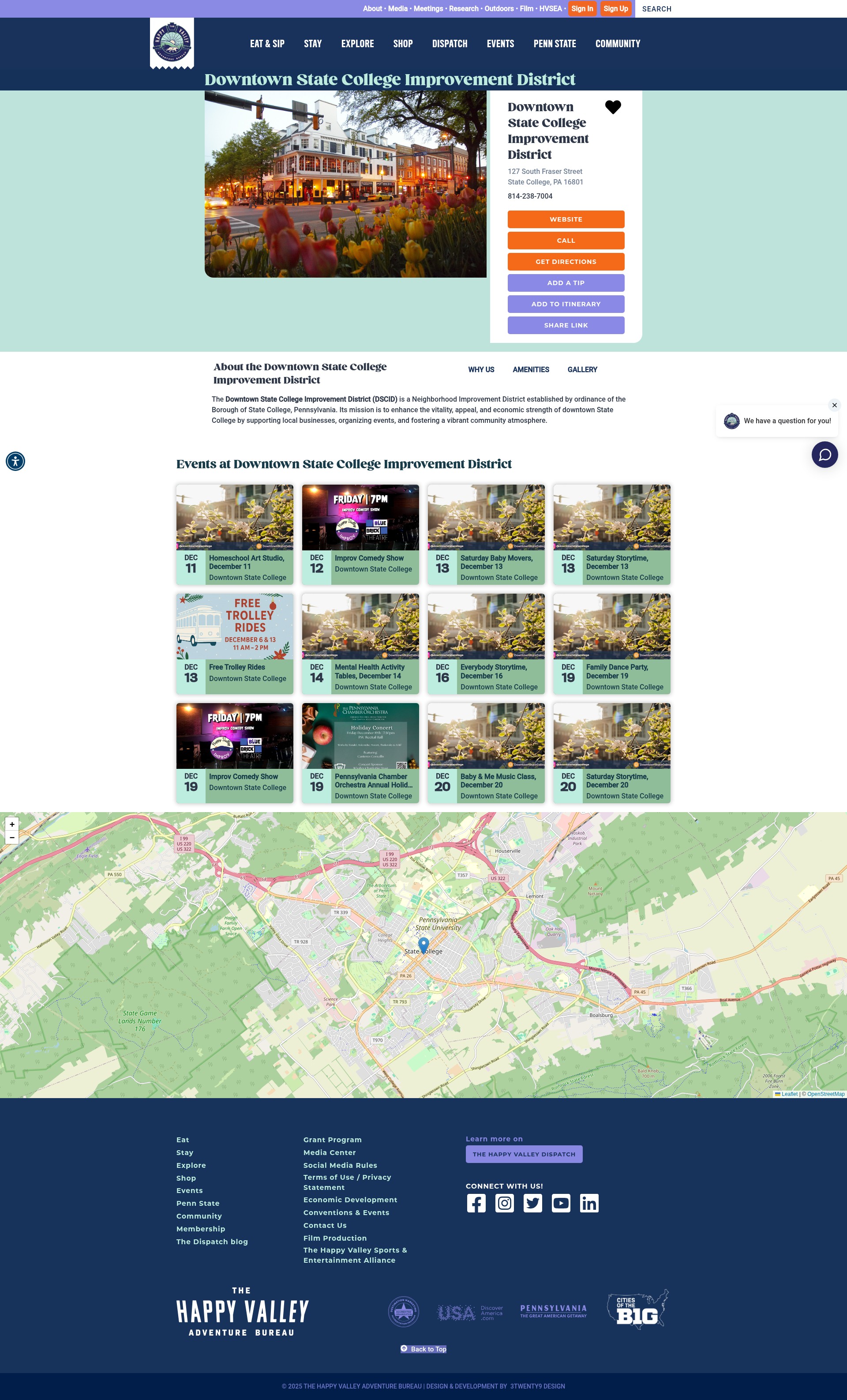The width and height of the screenshot is (847, 1400).
Task: Click the heart favorite icon
Action: [x=613, y=107]
